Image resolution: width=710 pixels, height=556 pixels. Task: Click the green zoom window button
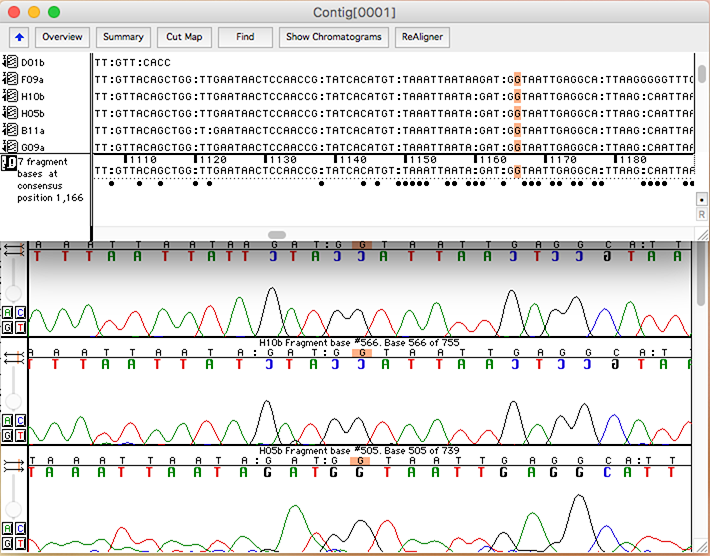tap(54, 12)
